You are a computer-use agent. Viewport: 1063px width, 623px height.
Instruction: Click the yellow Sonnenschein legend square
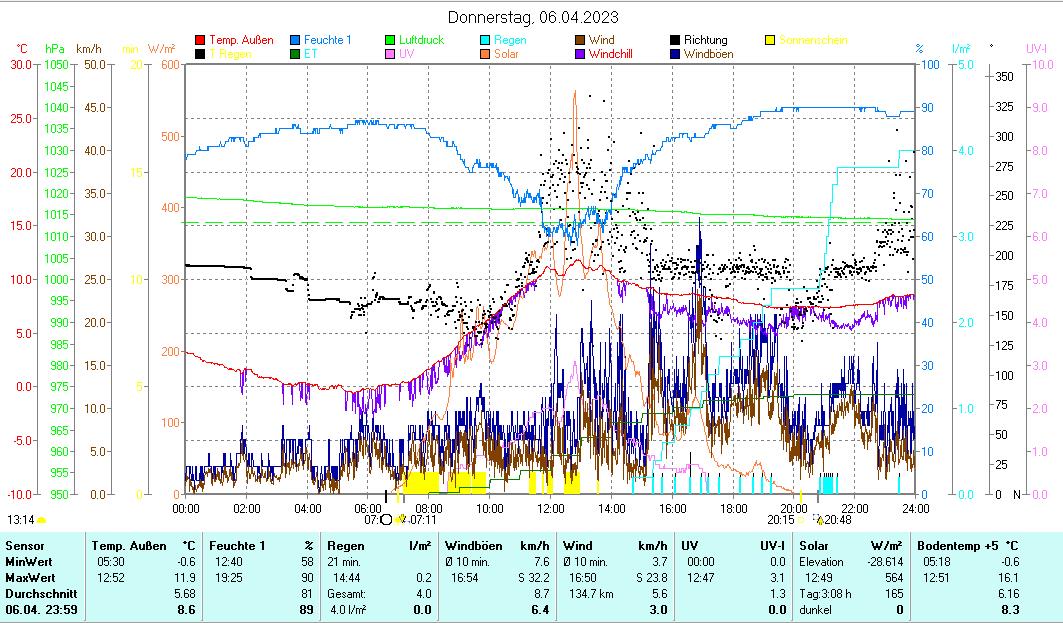pyautogui.click(x=770, y=40)
